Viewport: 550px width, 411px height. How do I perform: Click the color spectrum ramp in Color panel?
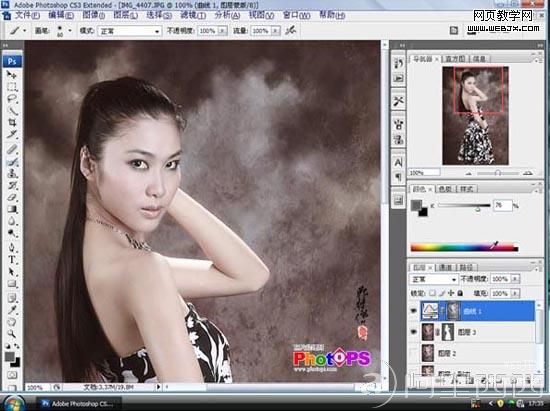click(x=464, y=248)
